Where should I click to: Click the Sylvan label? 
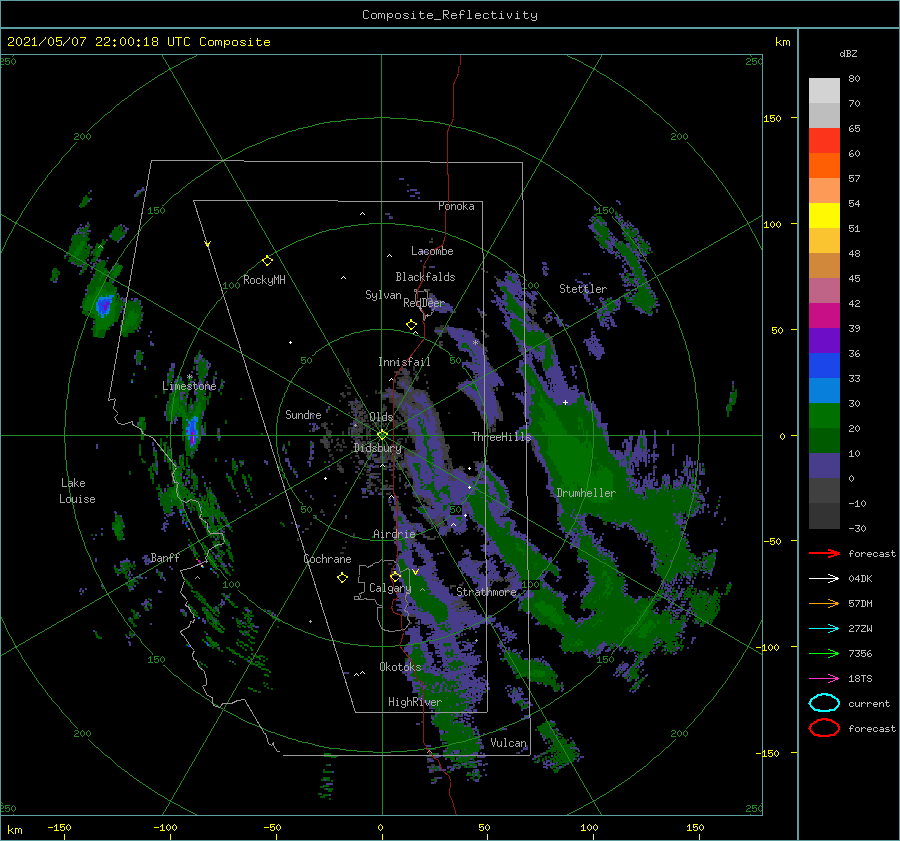383,295
